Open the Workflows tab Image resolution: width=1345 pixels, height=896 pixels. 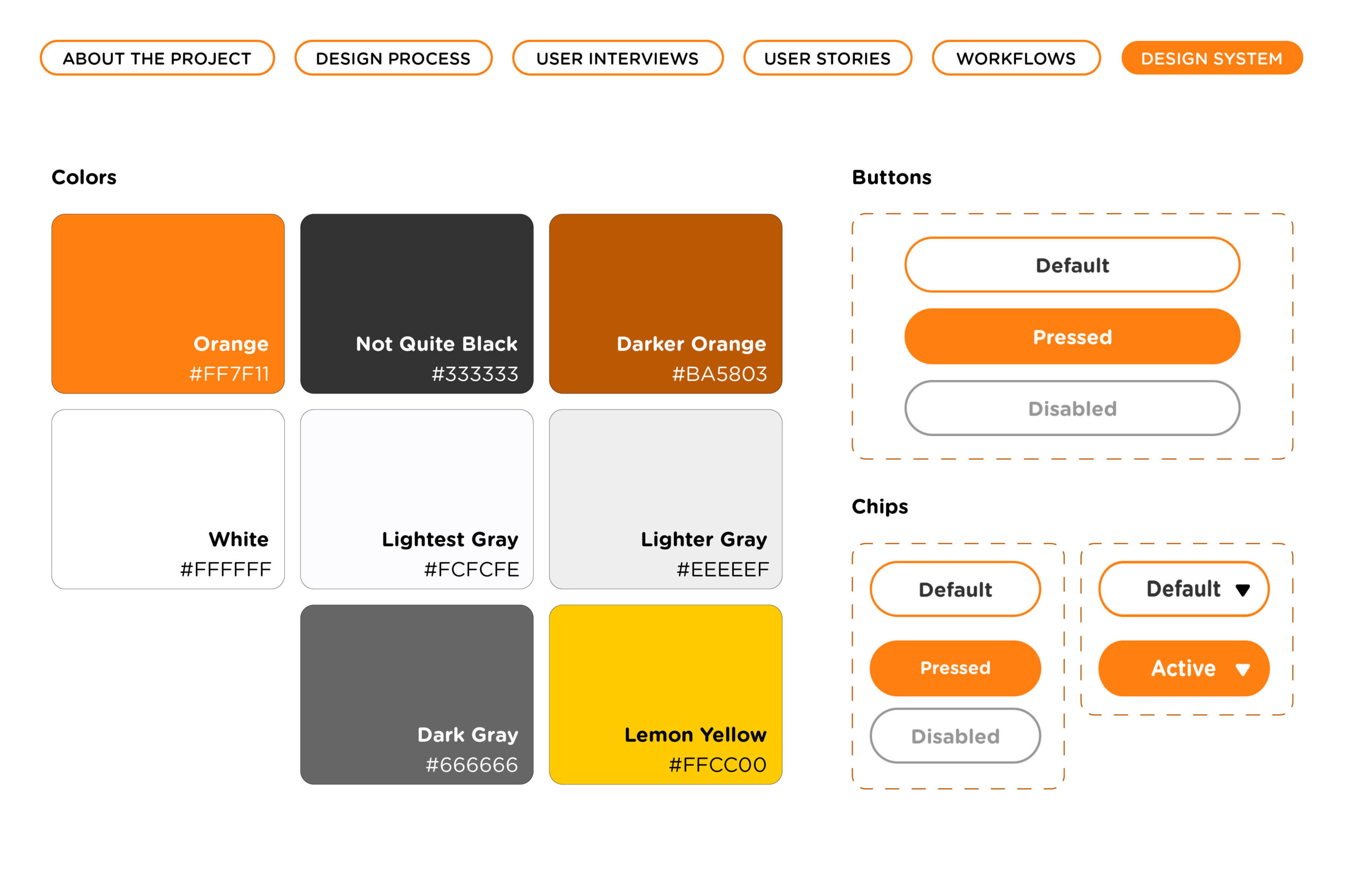click(1016, 58)
